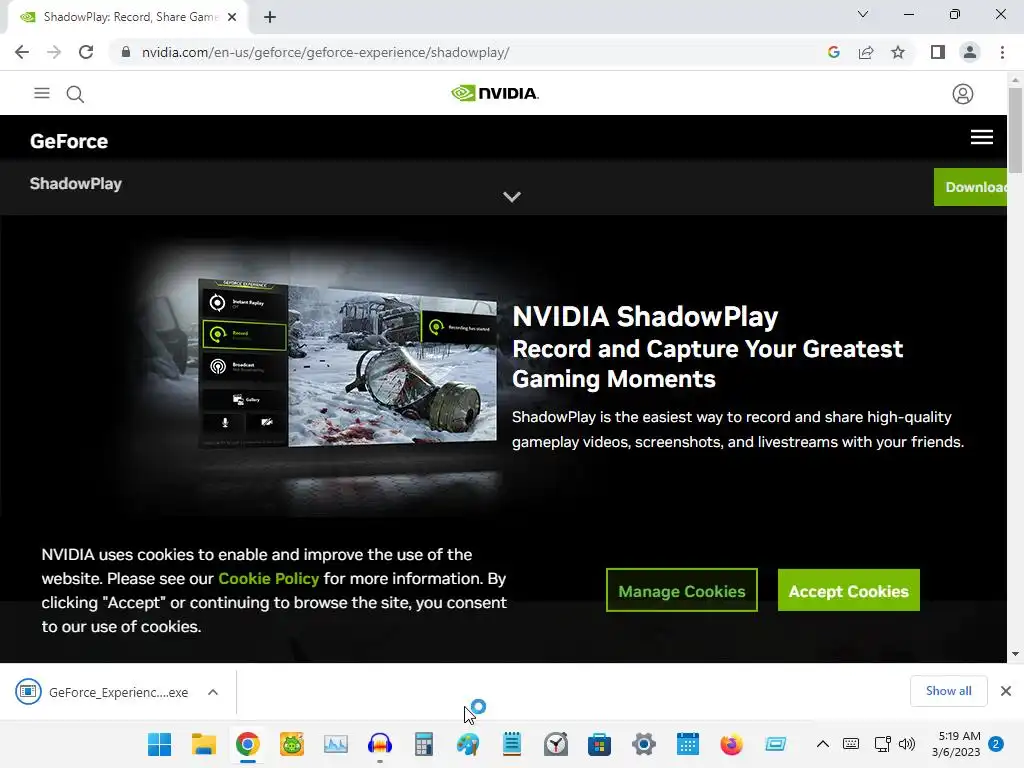Open Settings gear in taskbar
The image size is (1024, 768).
pos(643,744)
